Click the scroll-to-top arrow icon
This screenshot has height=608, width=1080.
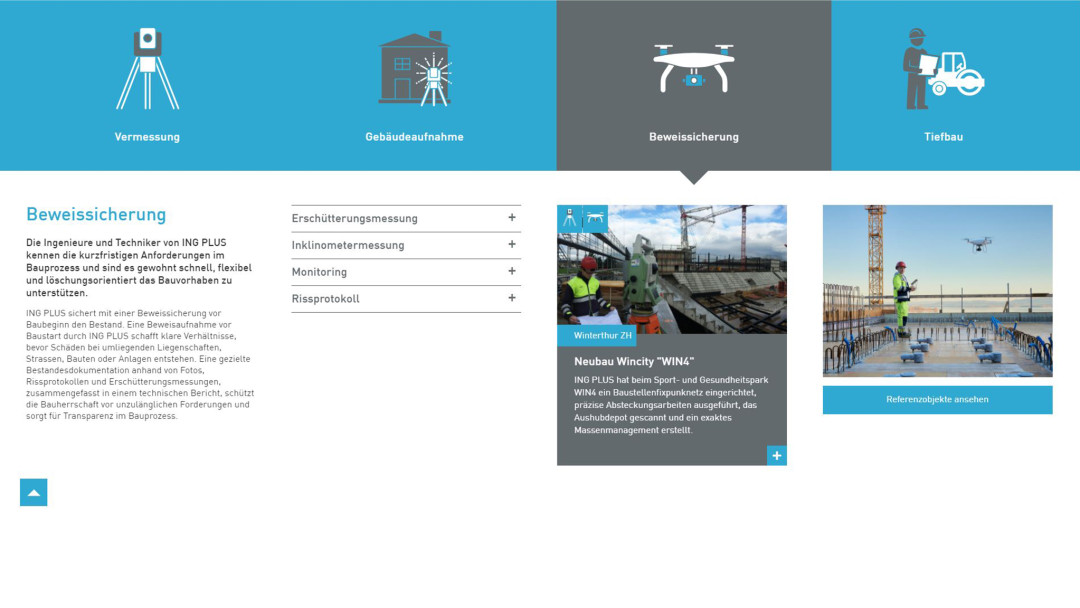[x=33, y=492]
